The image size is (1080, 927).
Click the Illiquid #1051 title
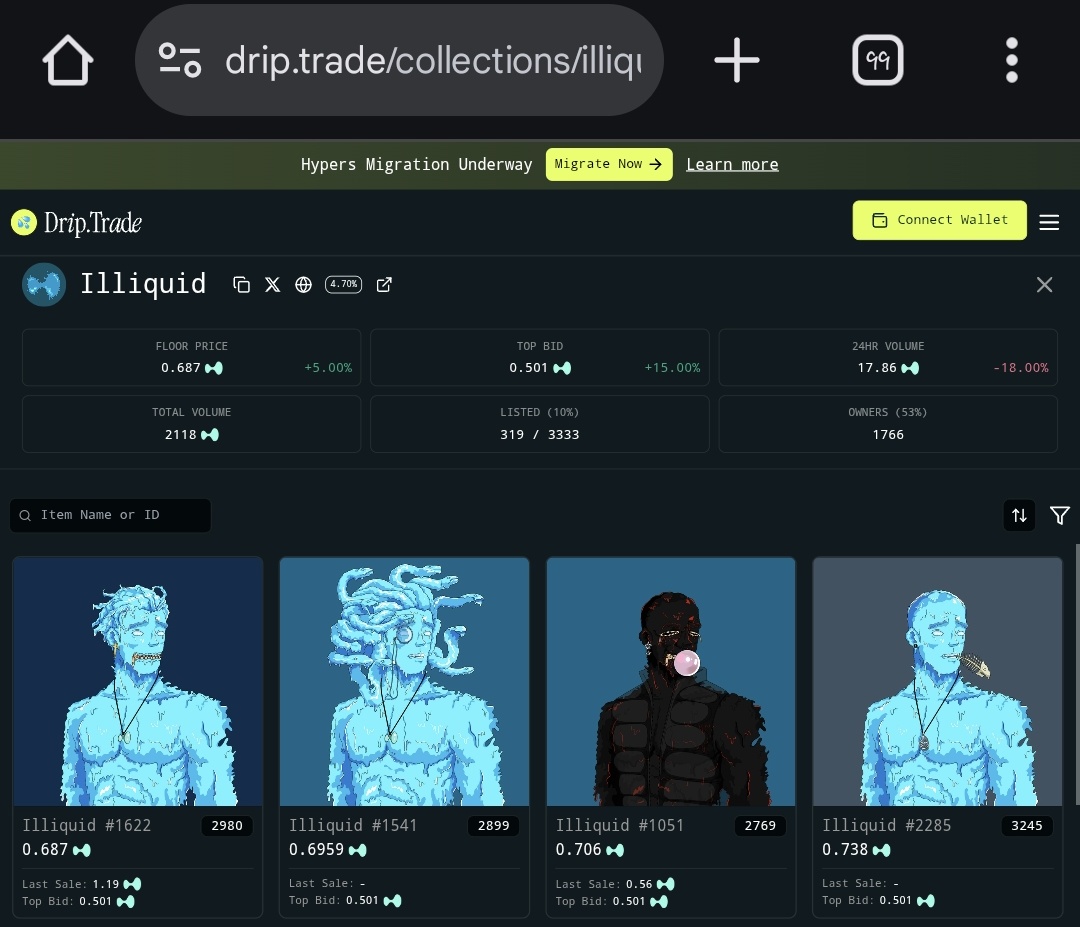pos(620,825)
